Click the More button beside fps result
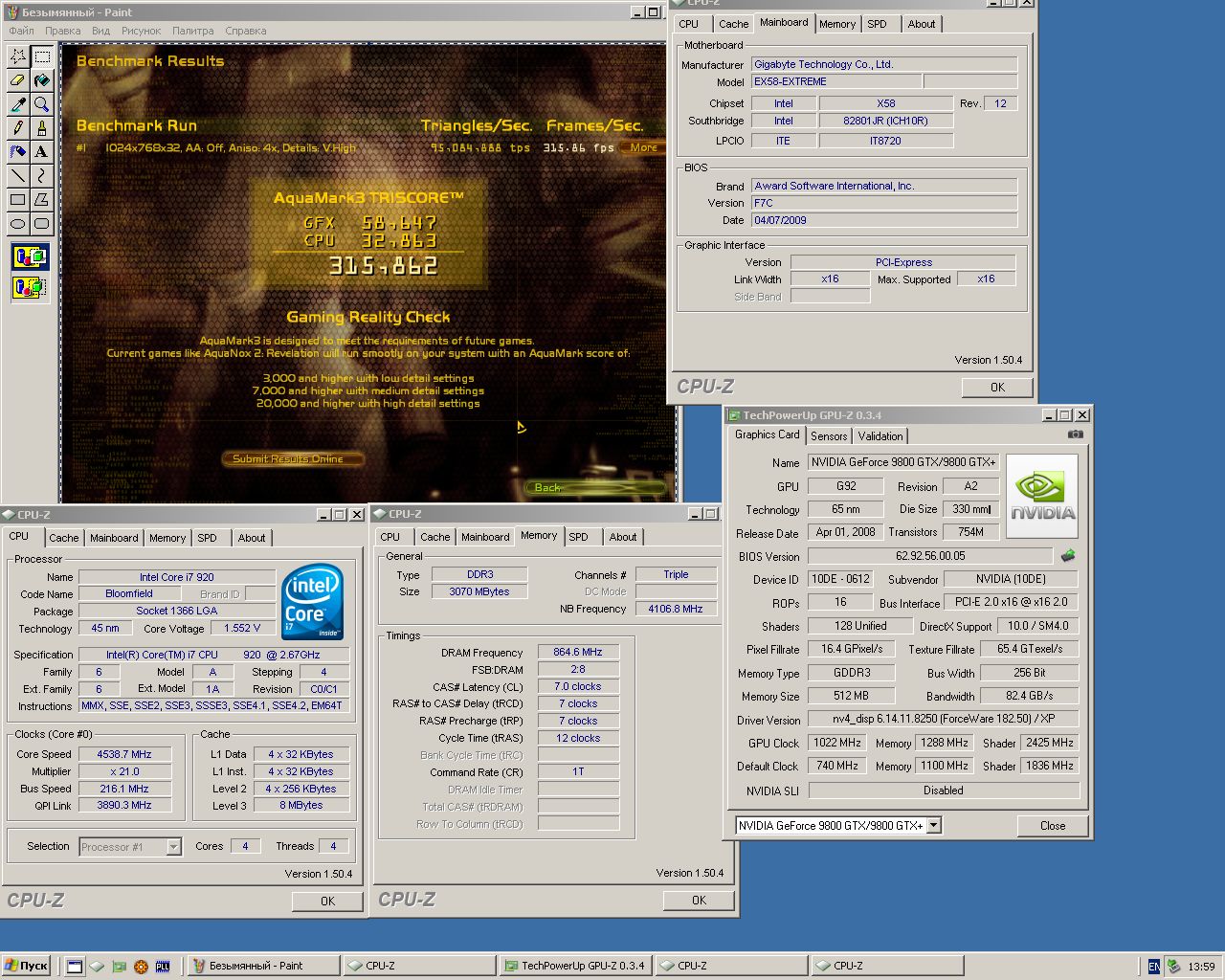 pyautogui.click(x=643, y=147)
